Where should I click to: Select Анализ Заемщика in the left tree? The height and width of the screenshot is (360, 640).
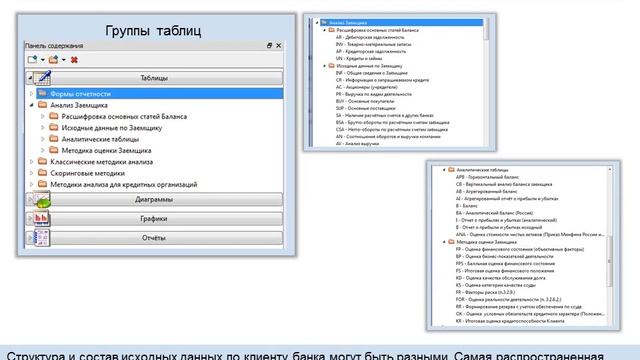79,105
